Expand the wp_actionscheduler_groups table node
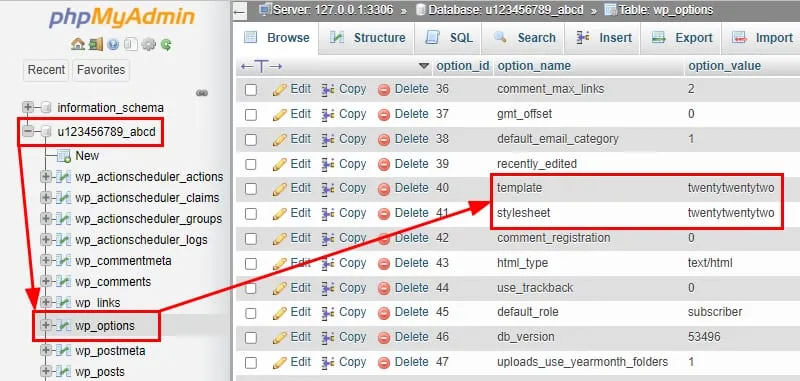 45,219
